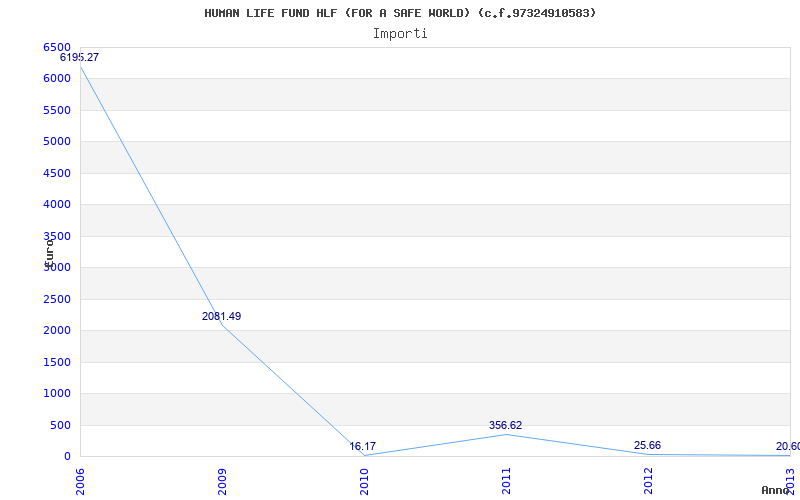
Task: Click the 2009 x-axis label
Action: [222, 481]
